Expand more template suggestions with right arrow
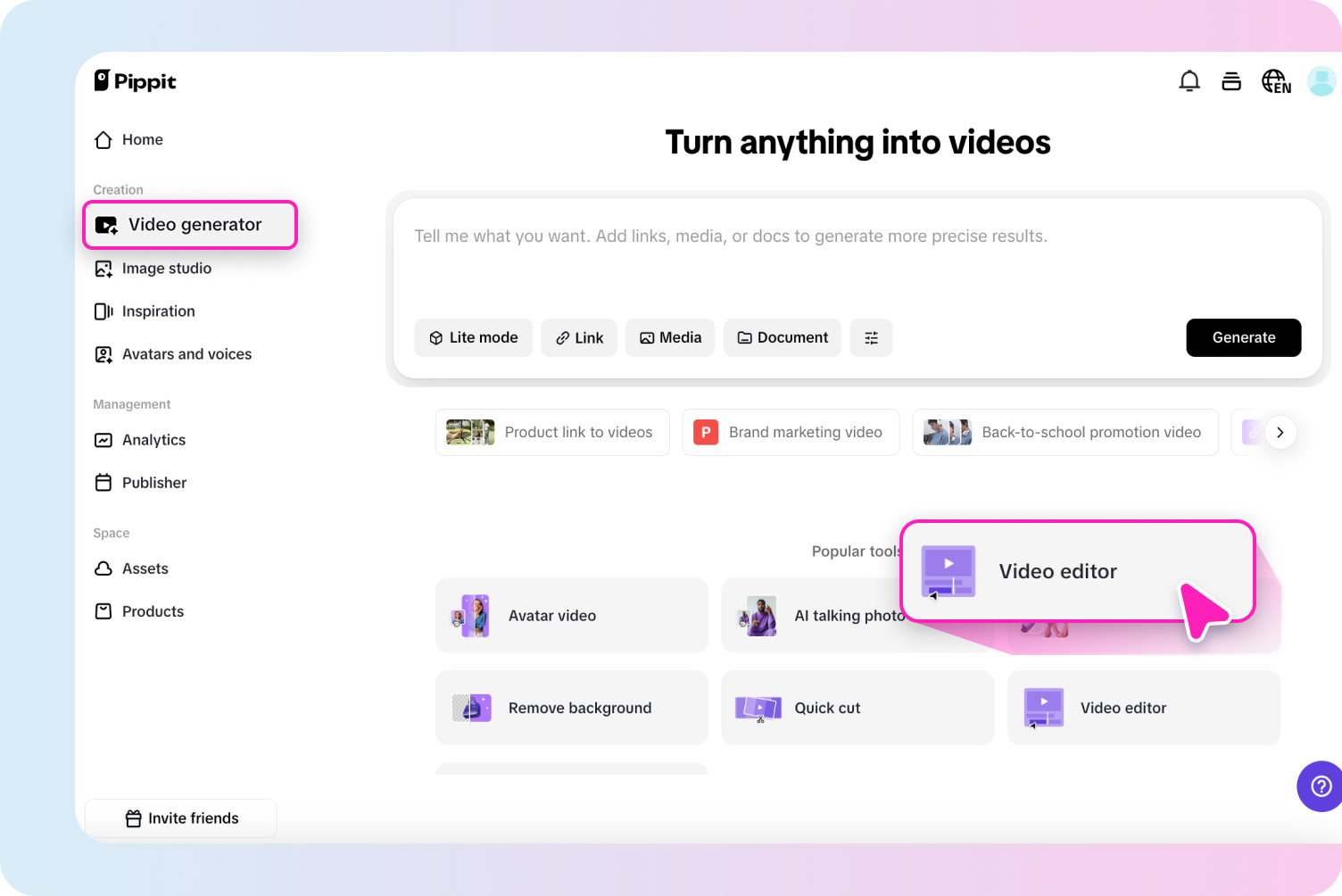Screen dimensions: 1342x896 pos(1280,432)
